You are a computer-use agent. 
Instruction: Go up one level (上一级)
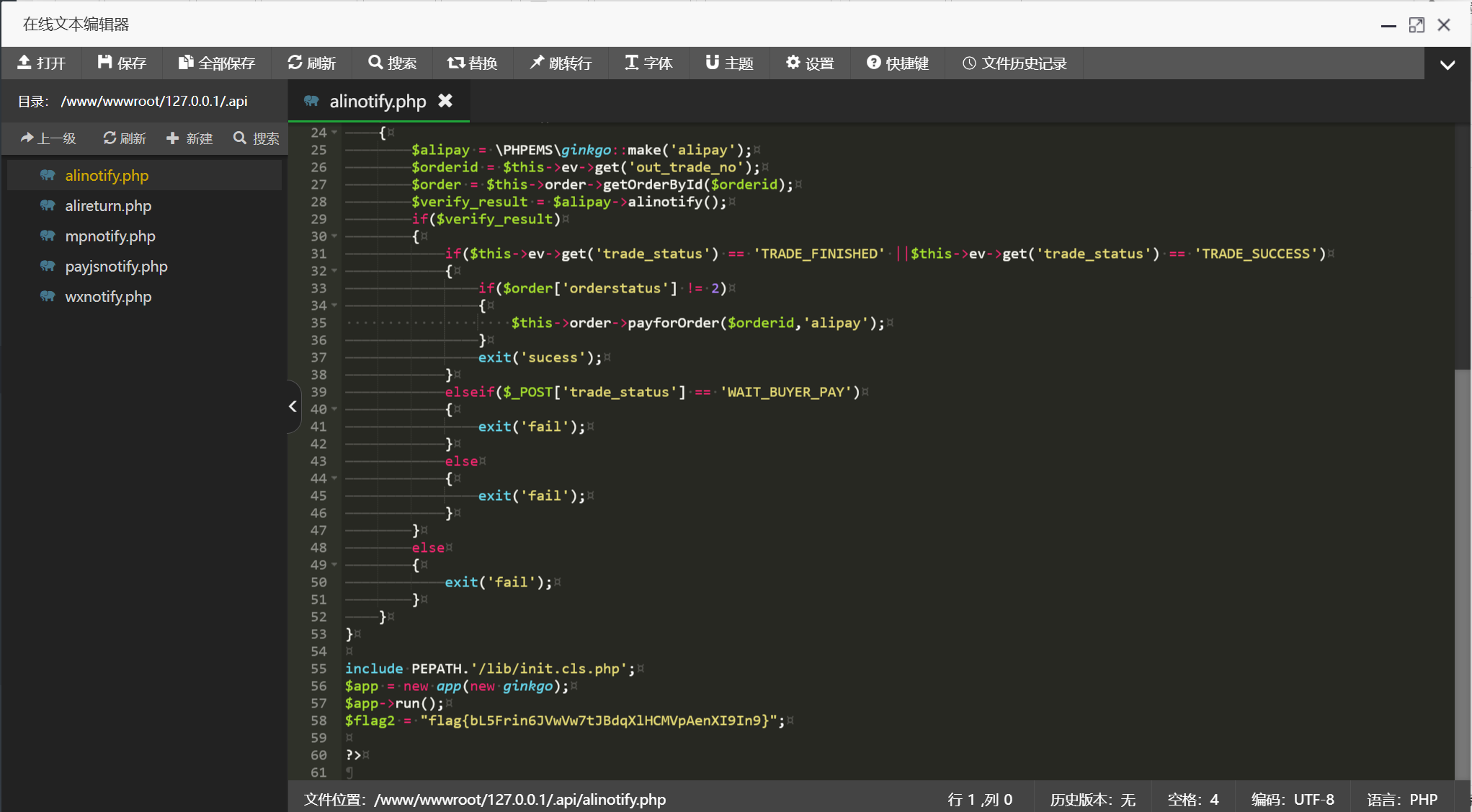(x=48, y=138)
